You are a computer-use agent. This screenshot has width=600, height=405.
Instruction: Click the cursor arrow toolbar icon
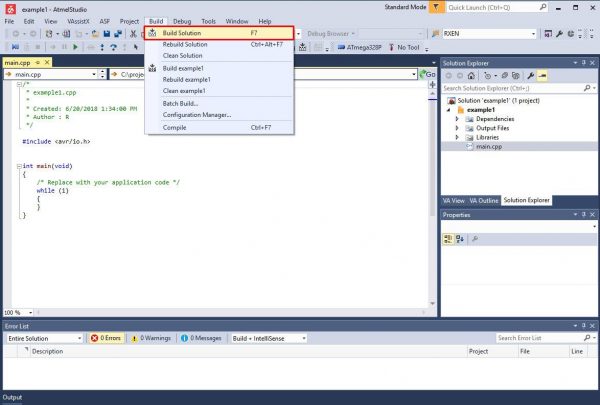click(135, 47)
